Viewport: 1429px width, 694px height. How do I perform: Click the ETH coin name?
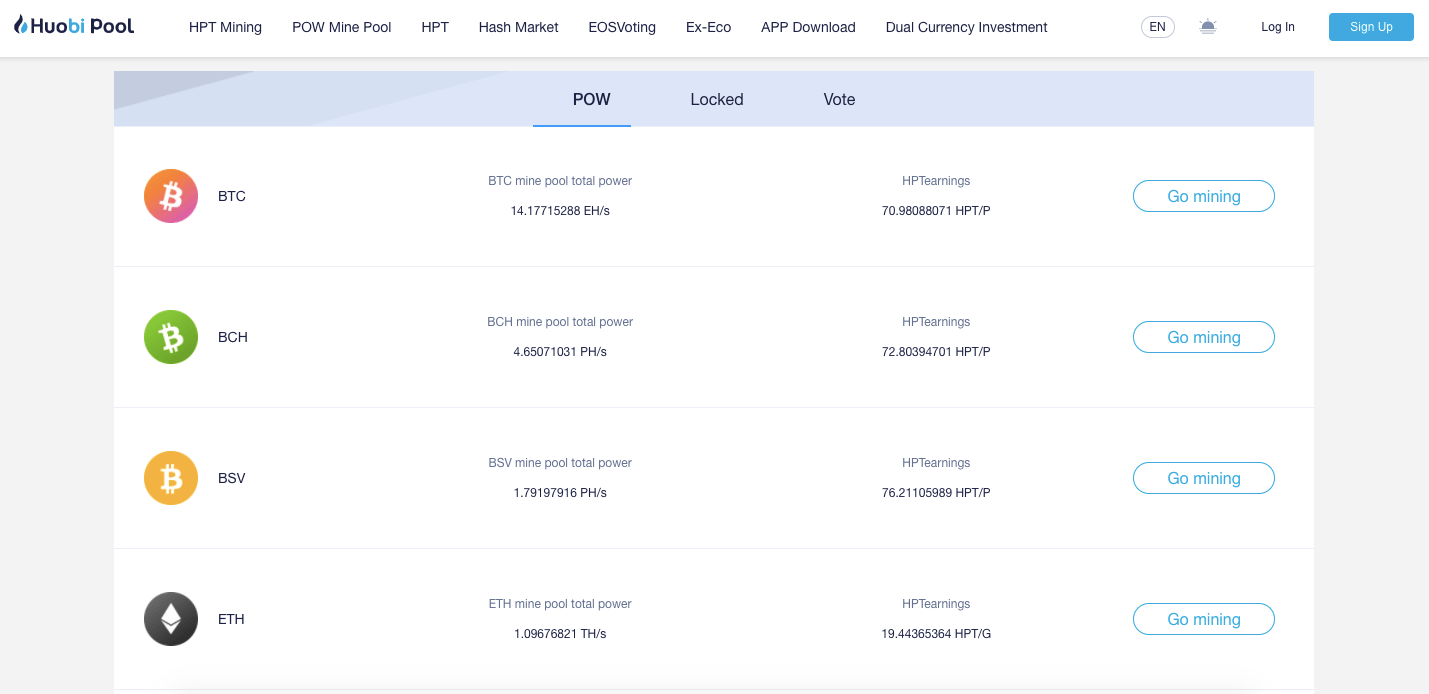pyautogui.click(x=231, y=619)
